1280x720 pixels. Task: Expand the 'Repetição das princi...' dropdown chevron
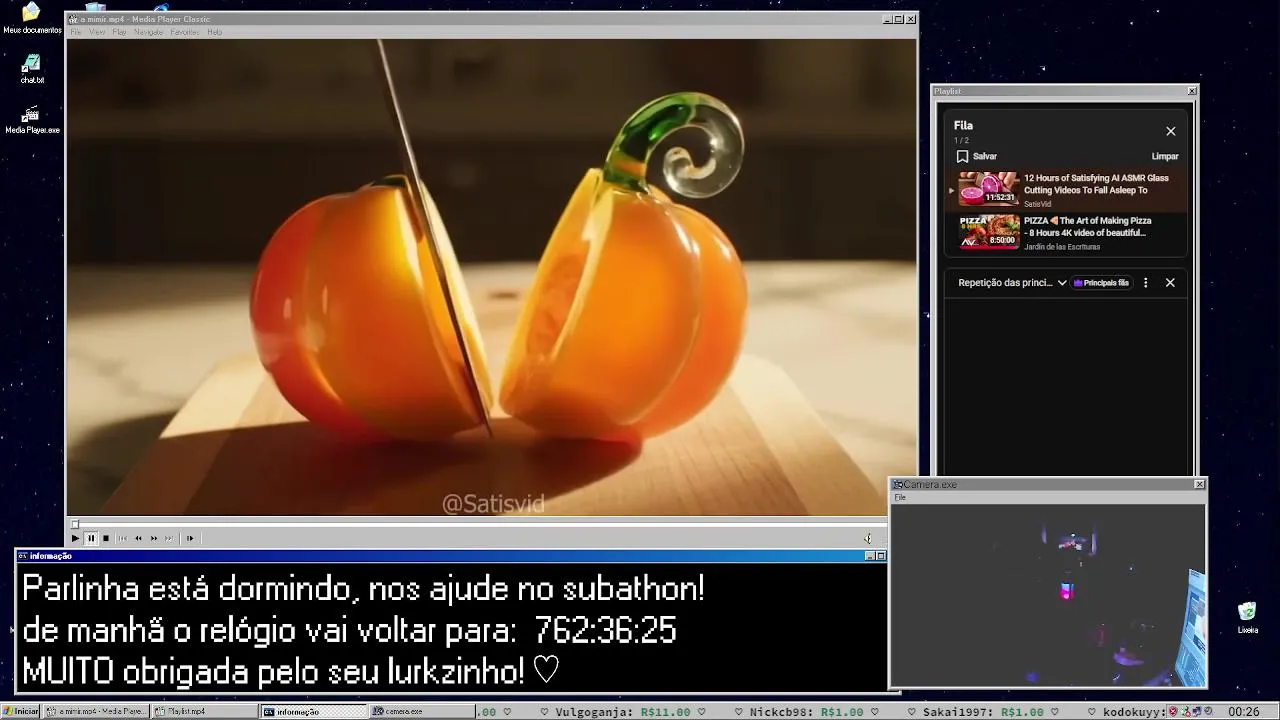point(1062,283)
